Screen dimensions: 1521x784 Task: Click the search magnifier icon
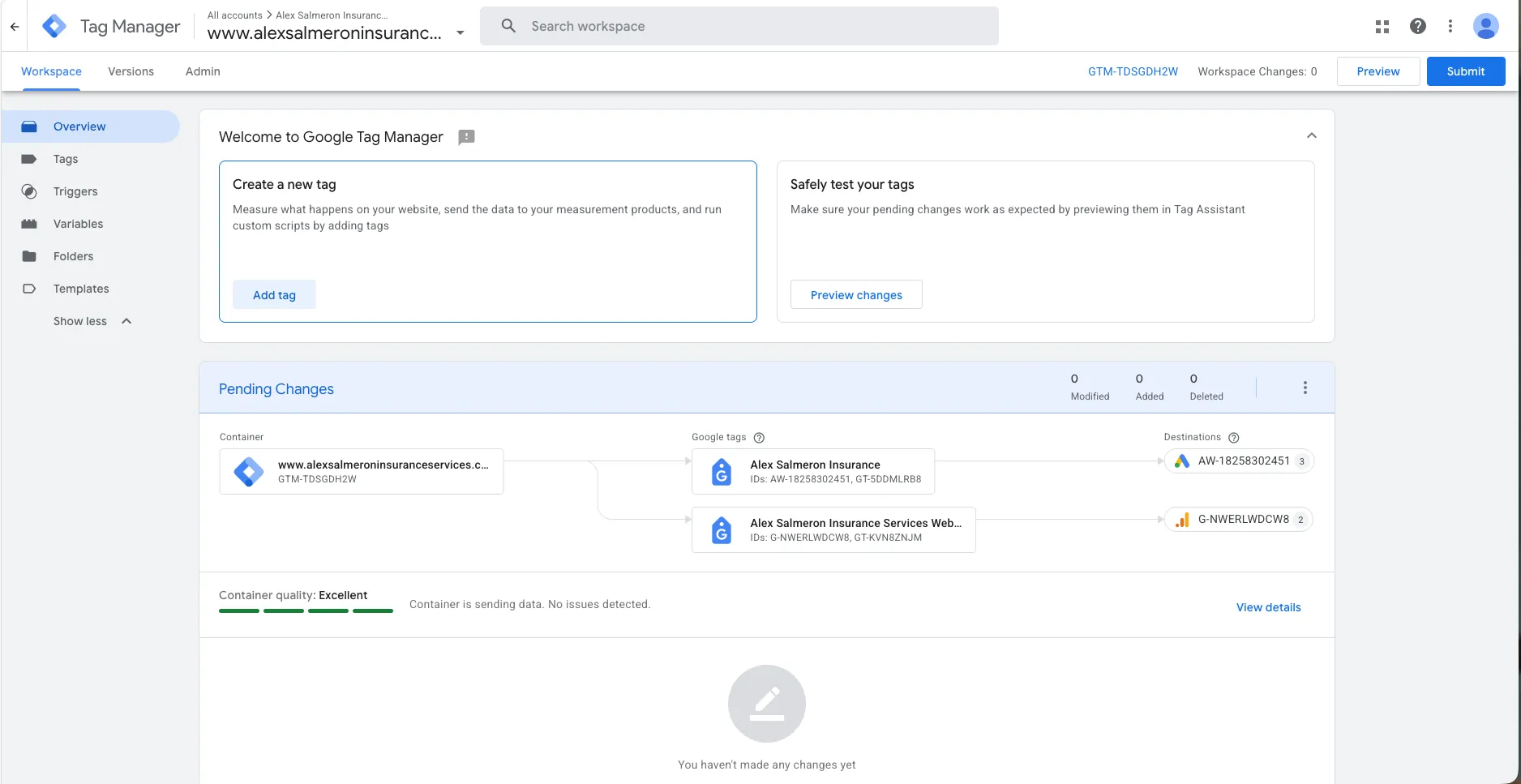pyautogui.click(x=508, y=26)
